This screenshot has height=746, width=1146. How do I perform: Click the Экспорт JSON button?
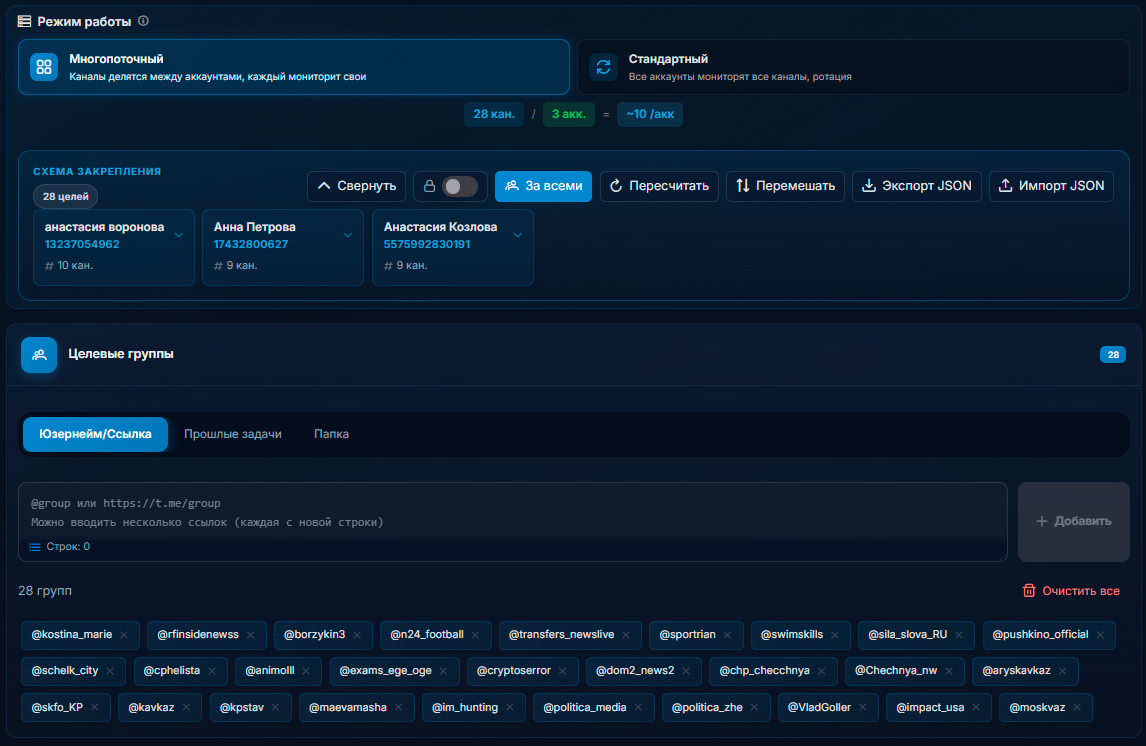[917, 186]
